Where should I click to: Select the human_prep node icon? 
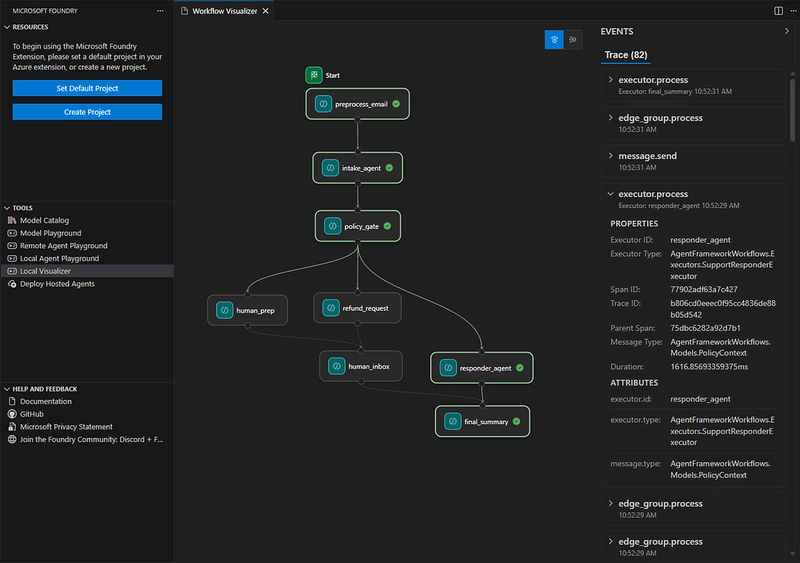pyautogui.click(x=224, y=310)
